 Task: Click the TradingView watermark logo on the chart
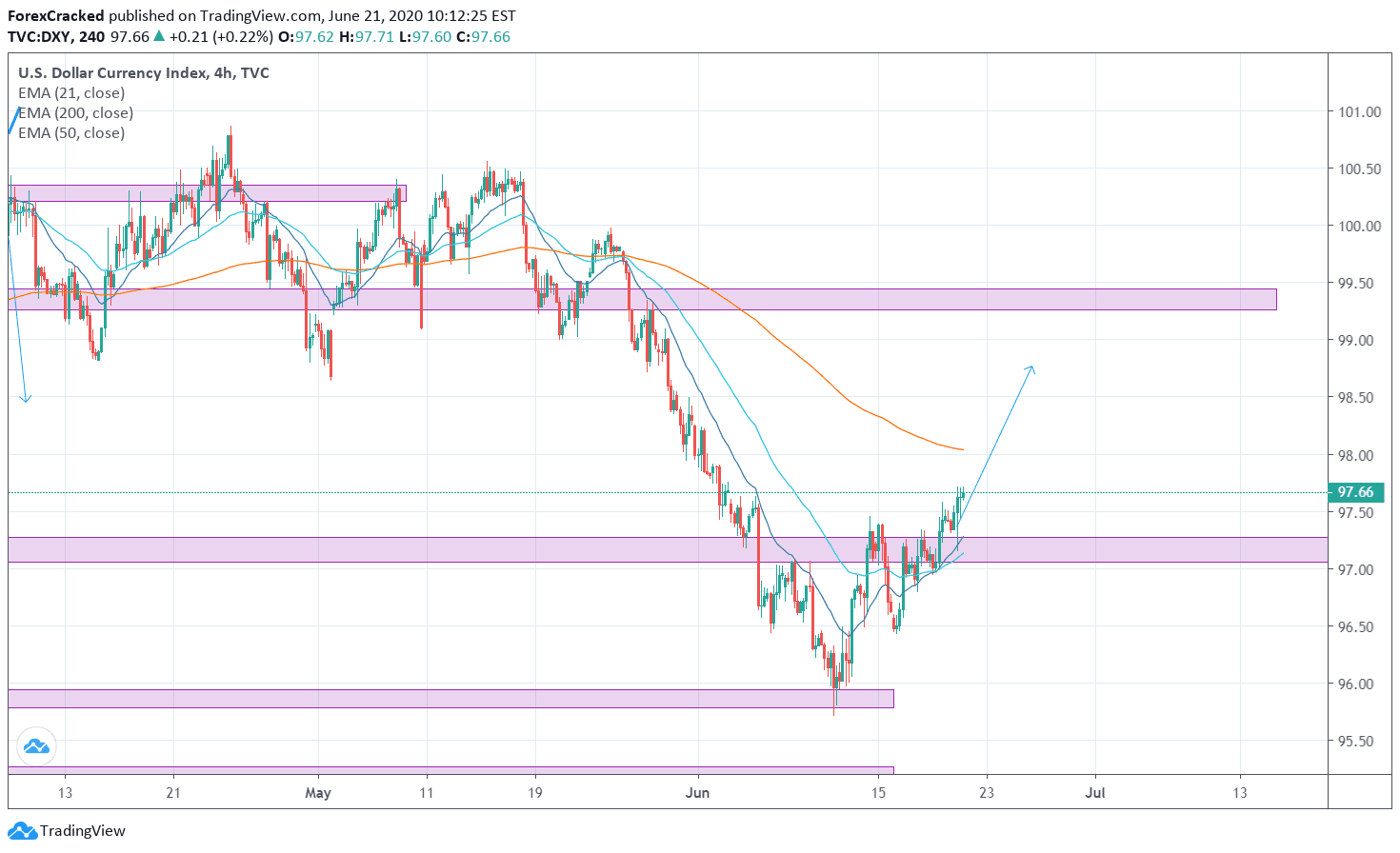38,746
